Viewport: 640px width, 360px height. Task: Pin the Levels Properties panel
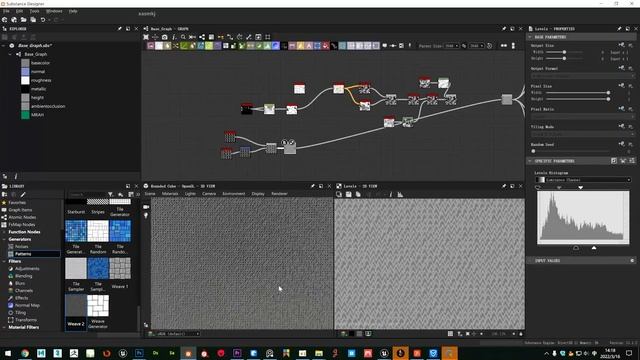coord(619,29)
